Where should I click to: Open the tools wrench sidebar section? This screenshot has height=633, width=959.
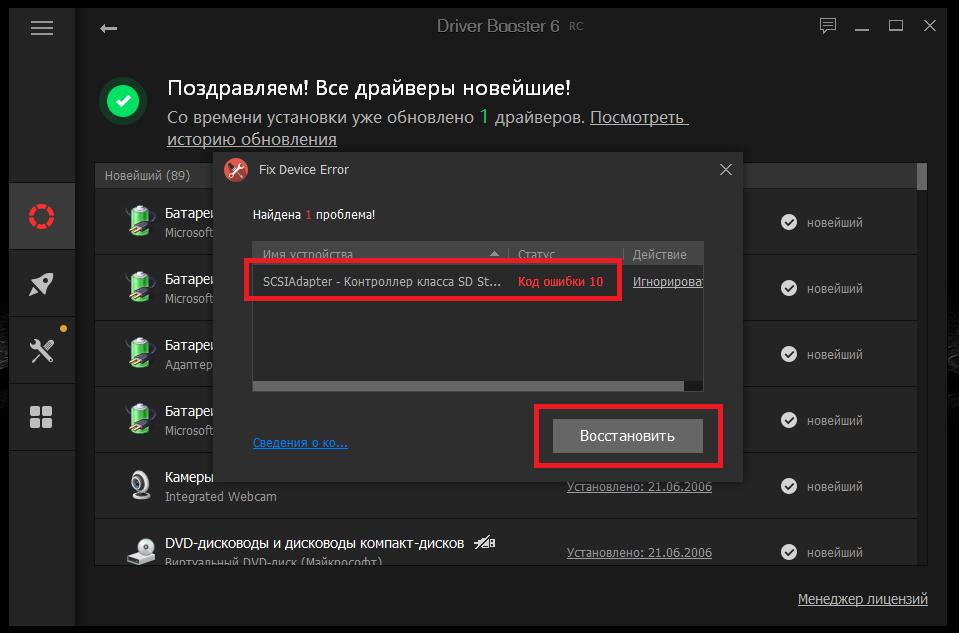point(42,350)
